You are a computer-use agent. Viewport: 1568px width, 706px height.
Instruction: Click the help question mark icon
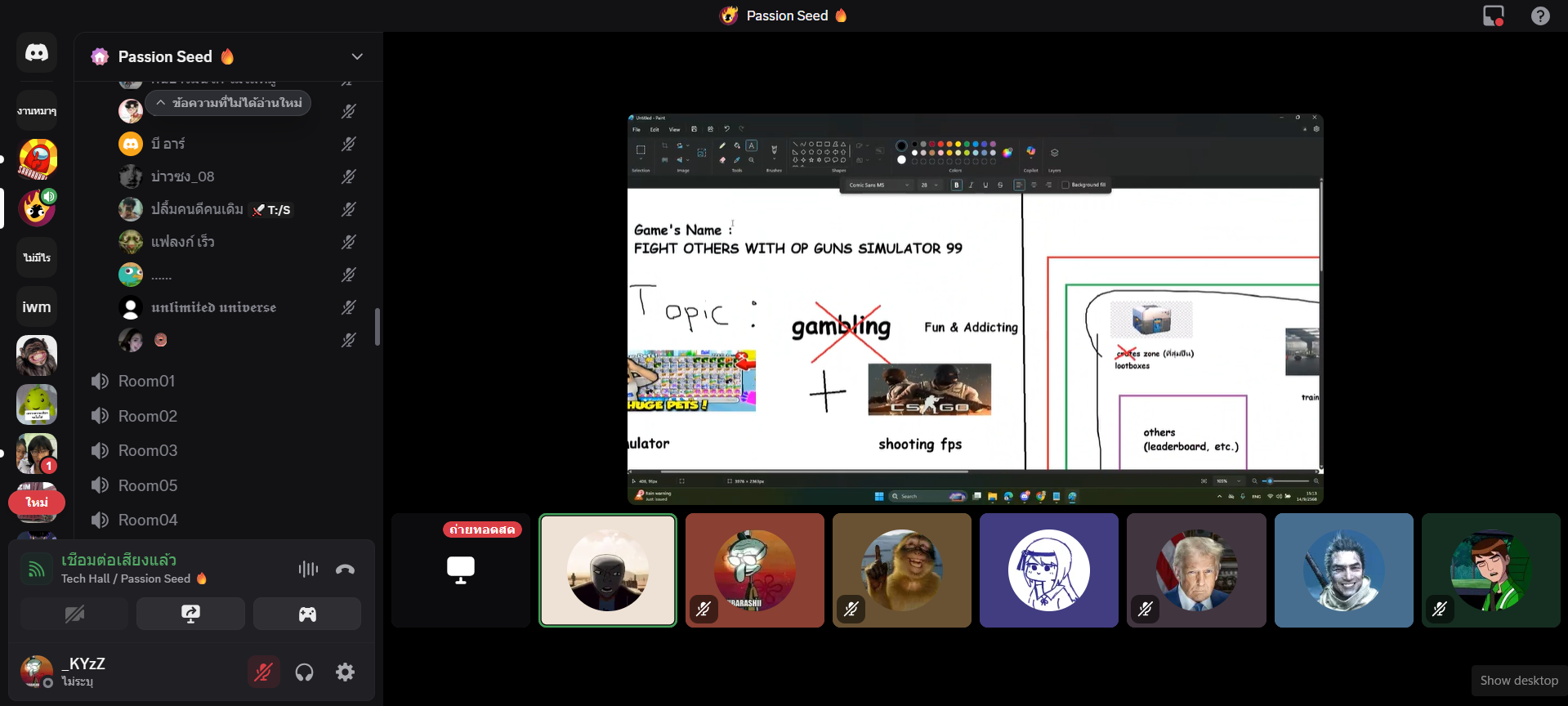(x=1540, y=16)
